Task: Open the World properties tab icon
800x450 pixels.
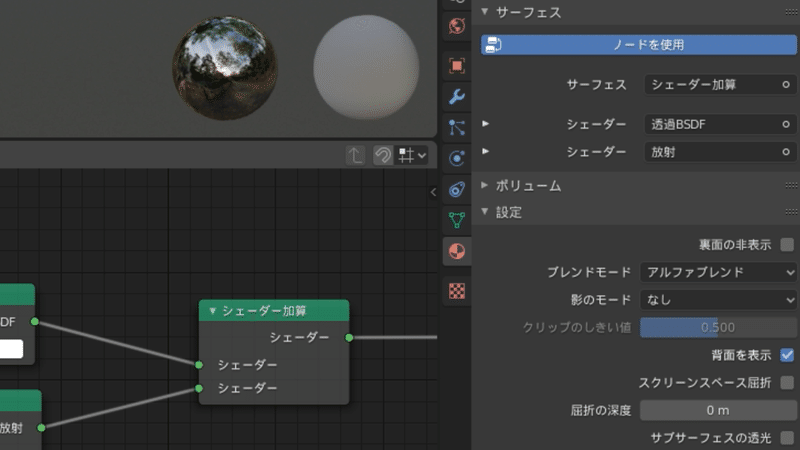Action: point(457,26)
